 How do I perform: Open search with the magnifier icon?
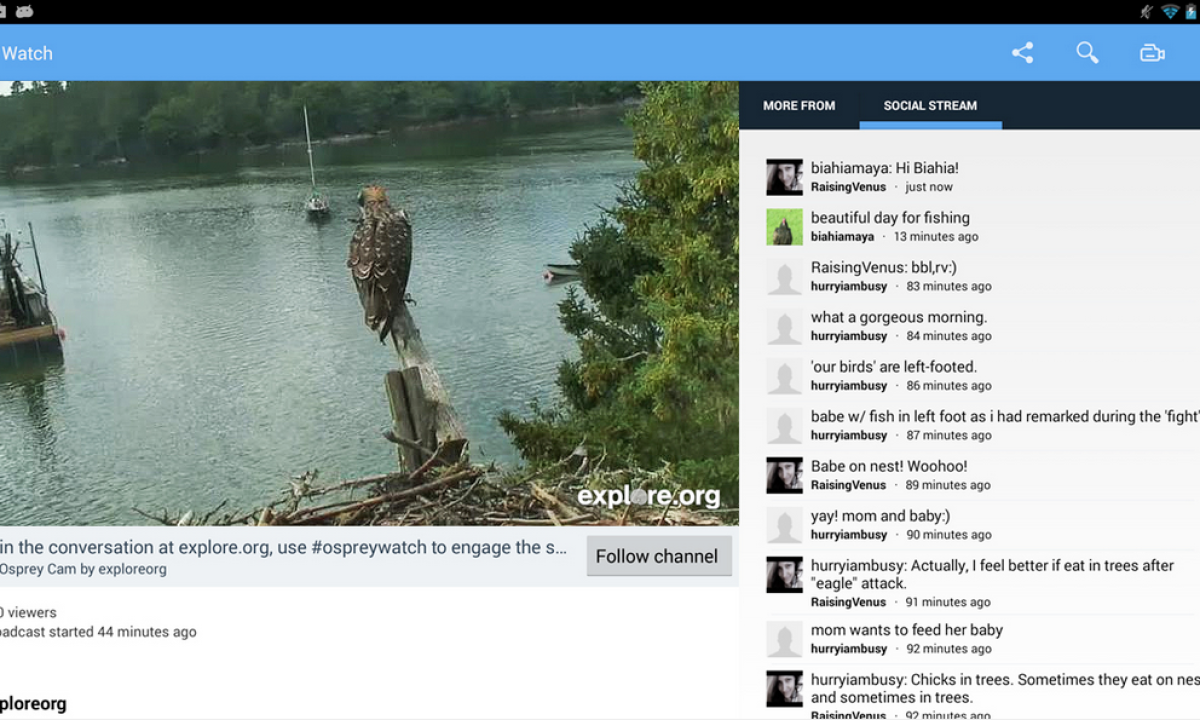click(x=1087, y=53)
